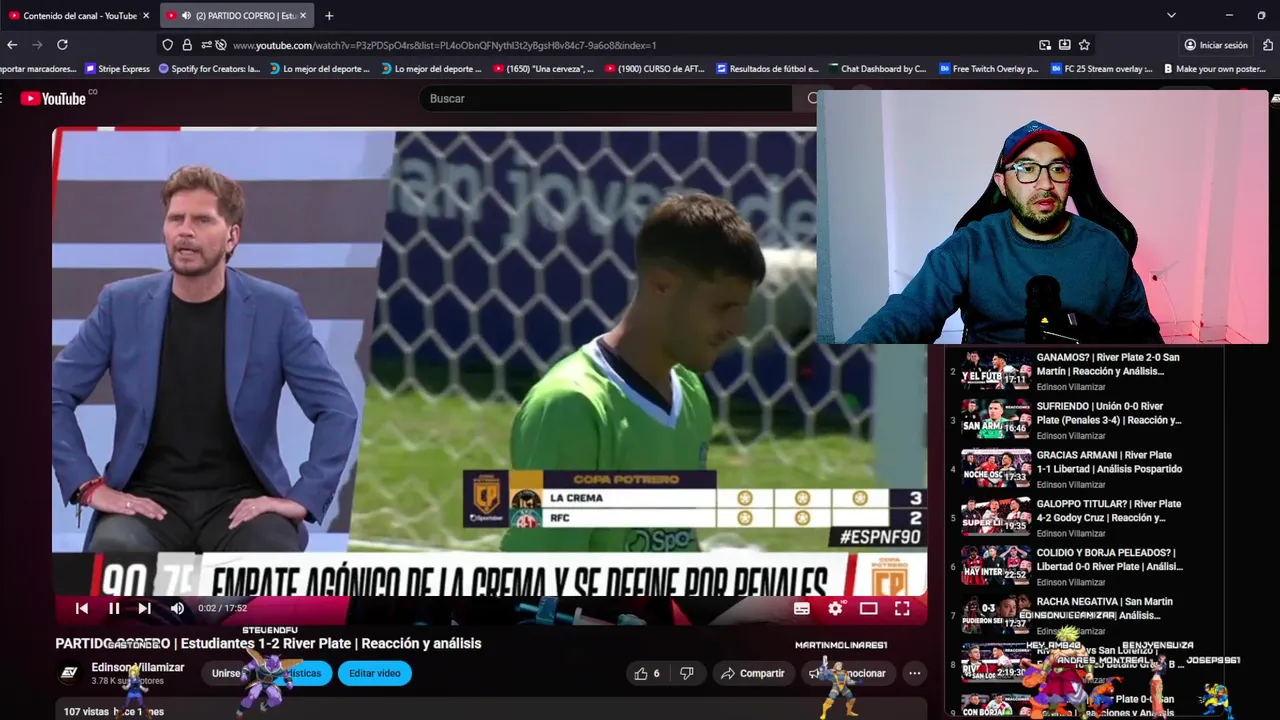Close the Contenido del canal tab

pyautogui.click(x=146, y=16)
